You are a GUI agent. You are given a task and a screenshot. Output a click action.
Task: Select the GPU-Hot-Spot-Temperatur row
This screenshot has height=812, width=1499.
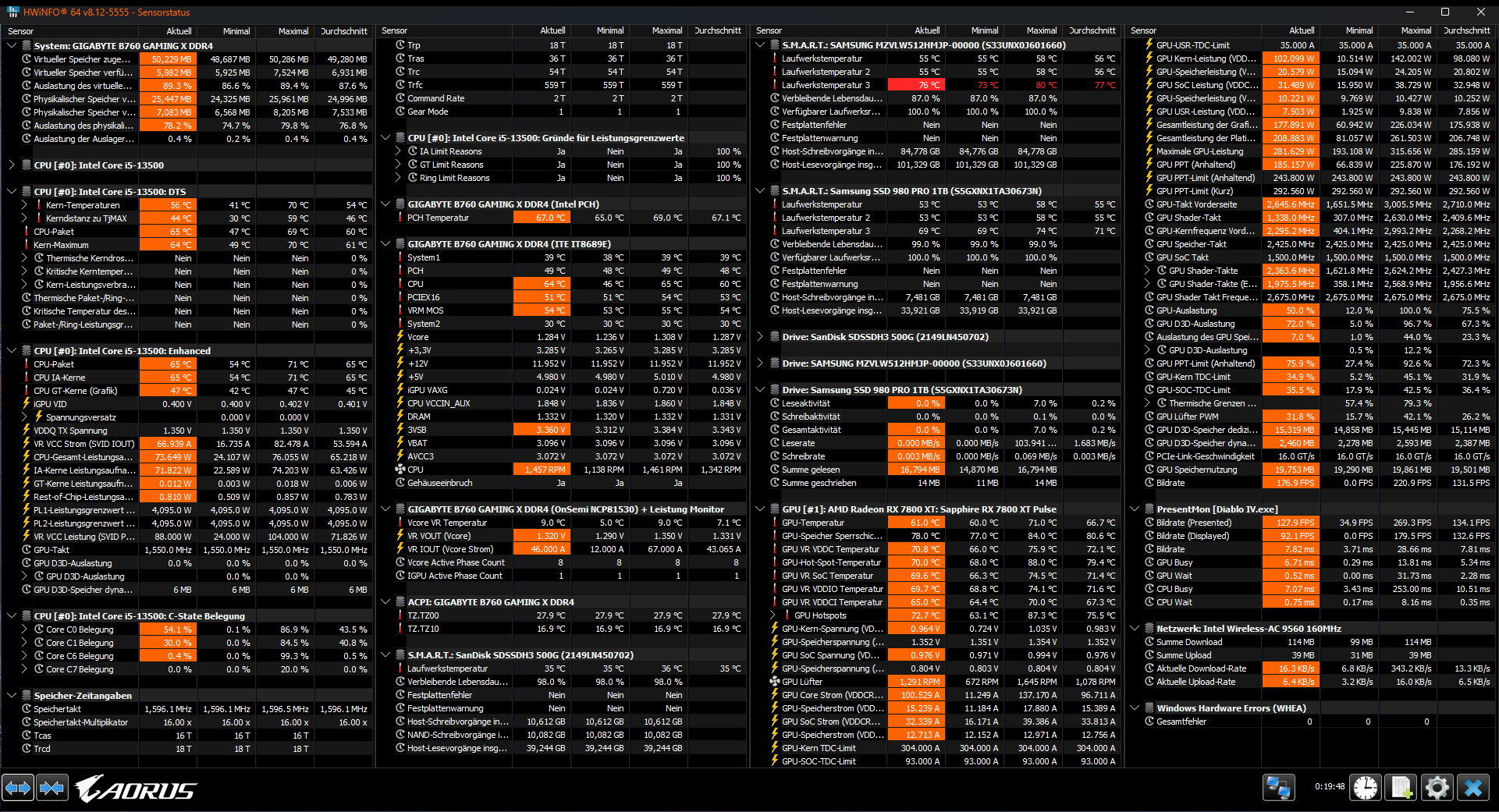click(936, 562)
